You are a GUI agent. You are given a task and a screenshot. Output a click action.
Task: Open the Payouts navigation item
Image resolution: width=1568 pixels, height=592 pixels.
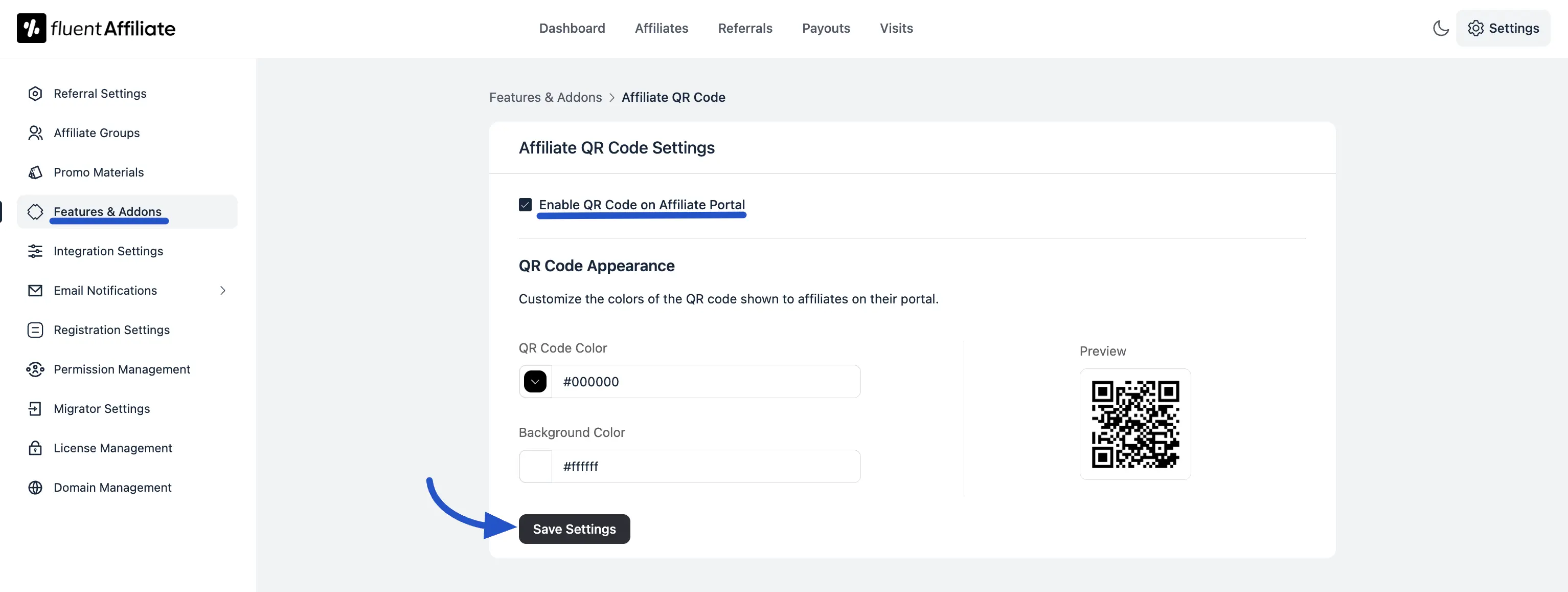[x=825, y=28]
